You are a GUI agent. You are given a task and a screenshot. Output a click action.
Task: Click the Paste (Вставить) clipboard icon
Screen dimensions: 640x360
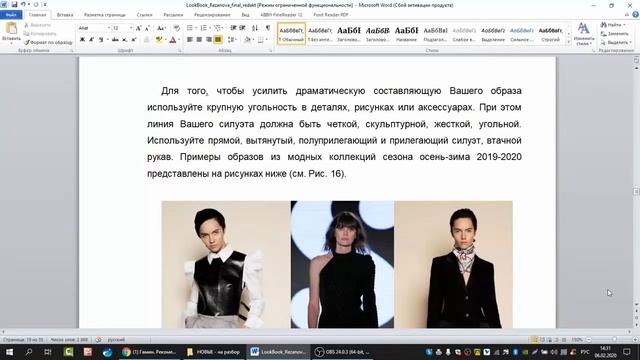(11, 29)
